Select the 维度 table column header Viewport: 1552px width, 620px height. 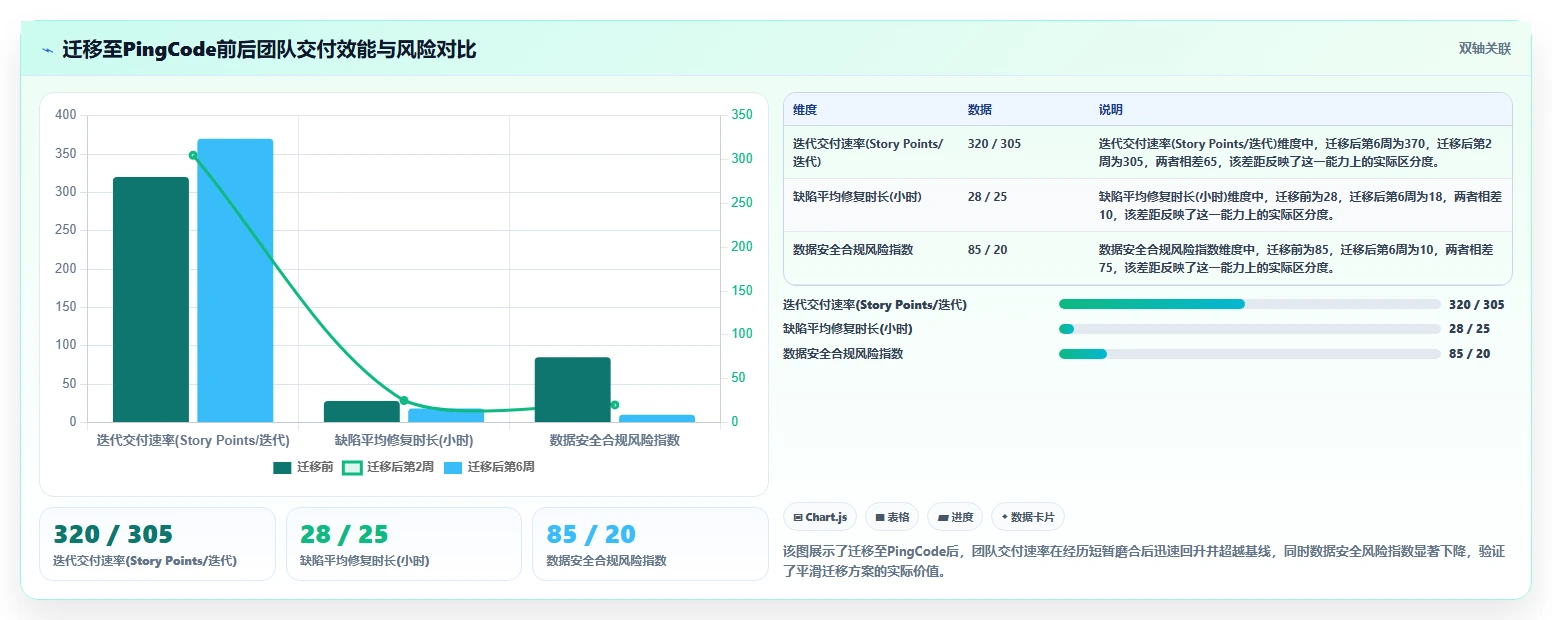804,110
